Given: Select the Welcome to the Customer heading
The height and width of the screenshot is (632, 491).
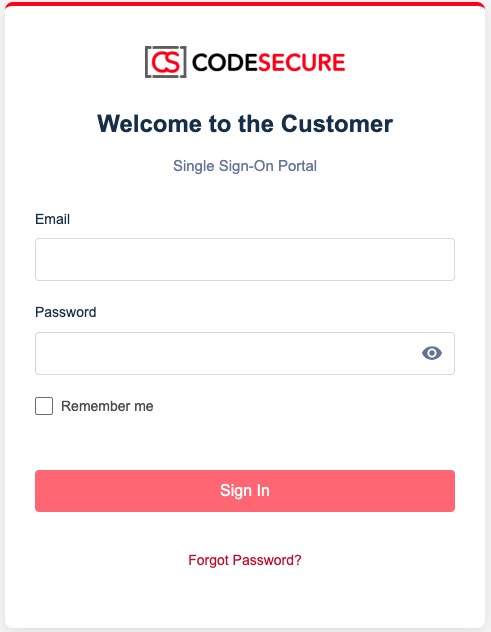Looking at the screenshot, I should 245,124.
